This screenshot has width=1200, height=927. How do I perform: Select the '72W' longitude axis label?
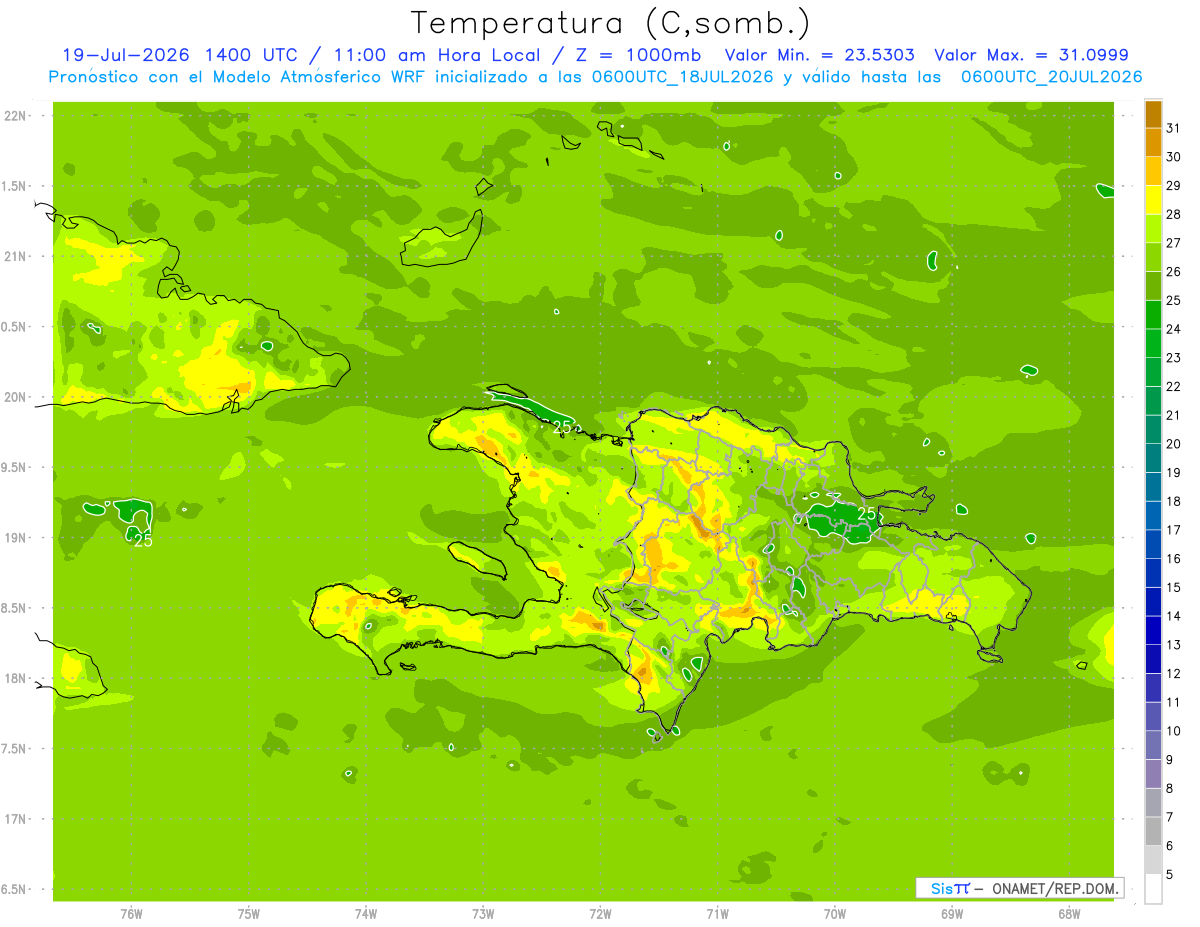click(x=600, y=914)
